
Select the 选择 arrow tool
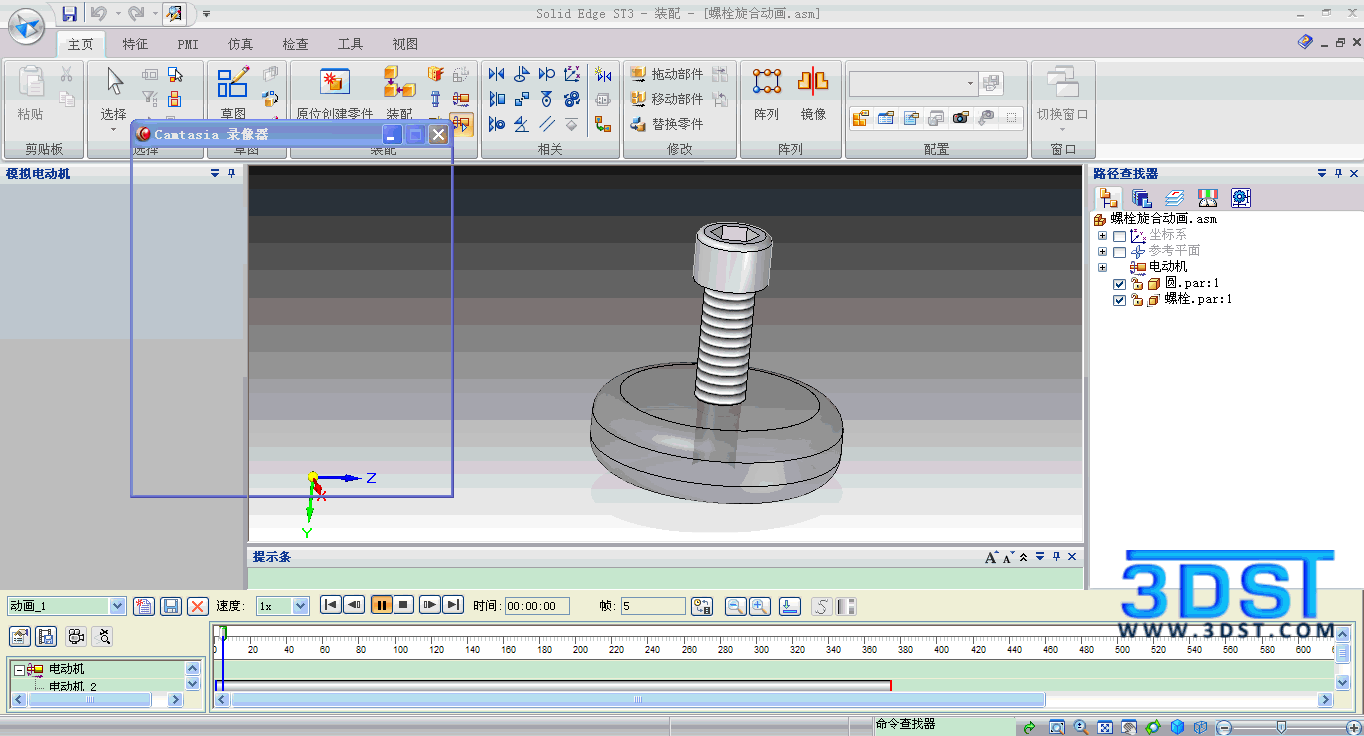[114, 95]
